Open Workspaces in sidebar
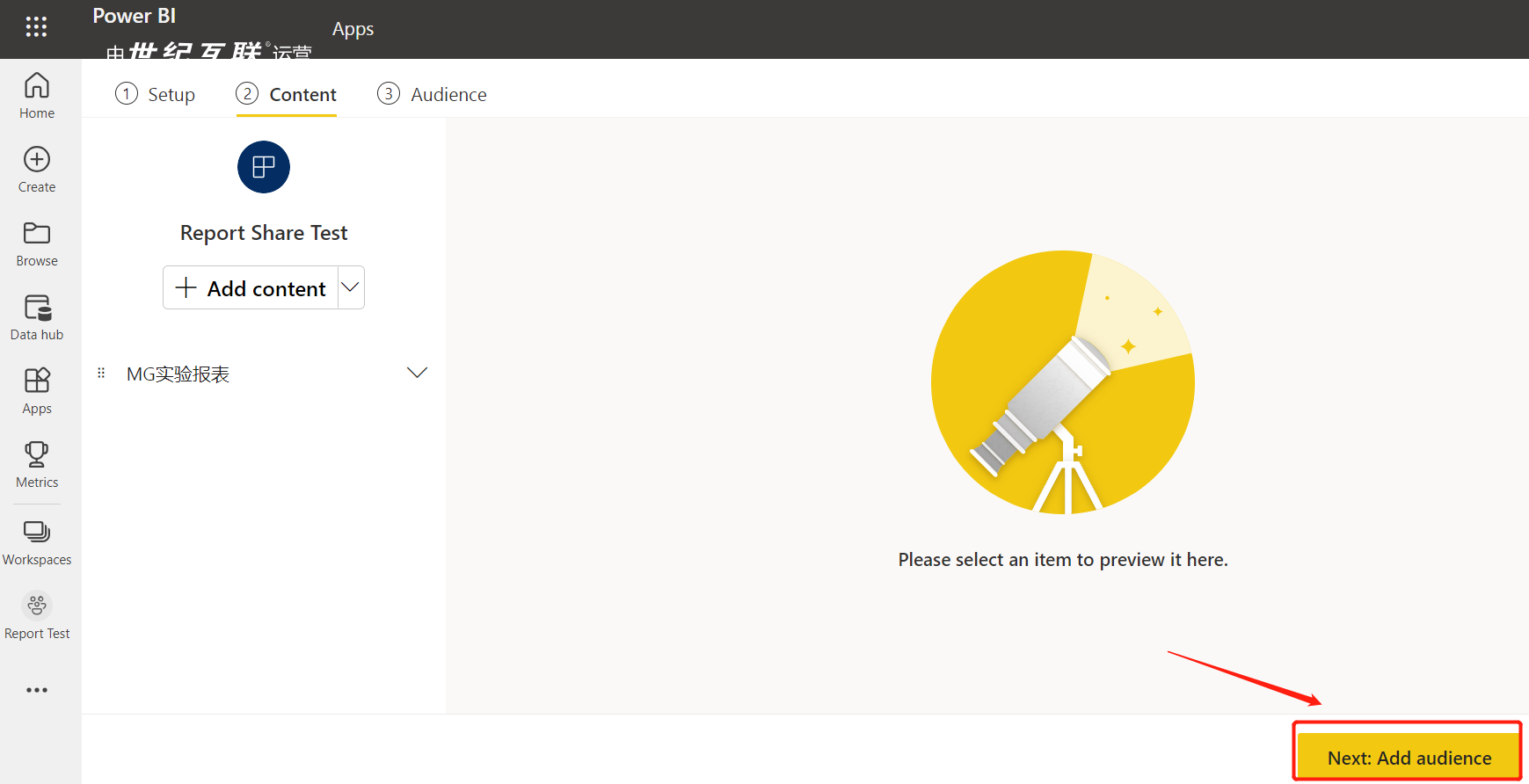The width and height of the screenshot is (1529, 784). coord(37,542)
